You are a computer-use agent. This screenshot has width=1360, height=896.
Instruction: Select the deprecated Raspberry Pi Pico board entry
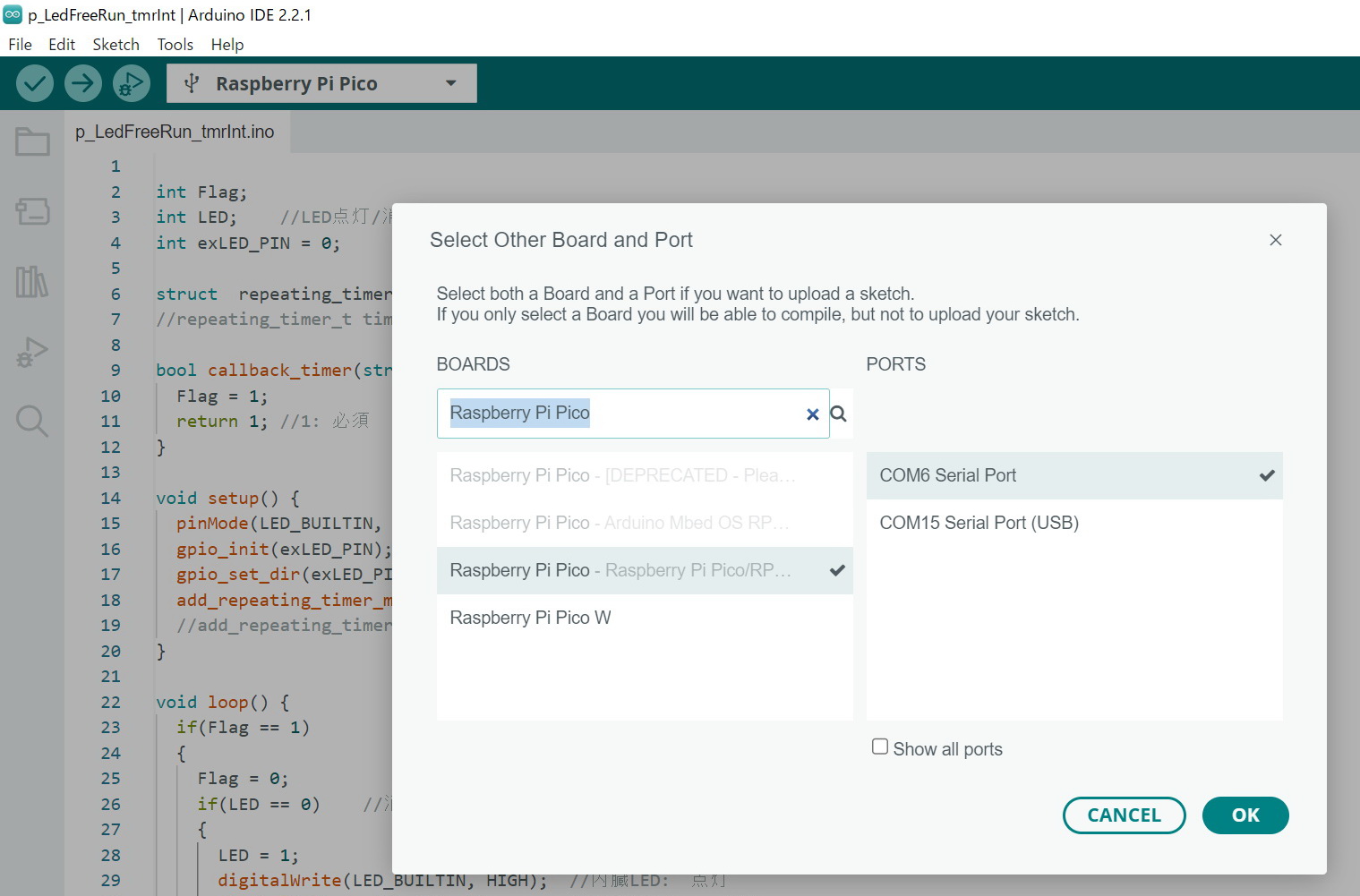[645, 475]
